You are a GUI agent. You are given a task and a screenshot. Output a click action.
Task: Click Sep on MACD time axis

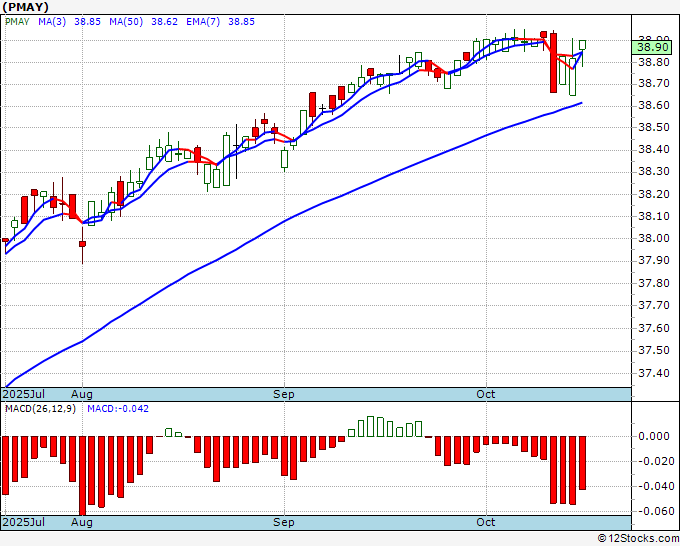point(284,522)
